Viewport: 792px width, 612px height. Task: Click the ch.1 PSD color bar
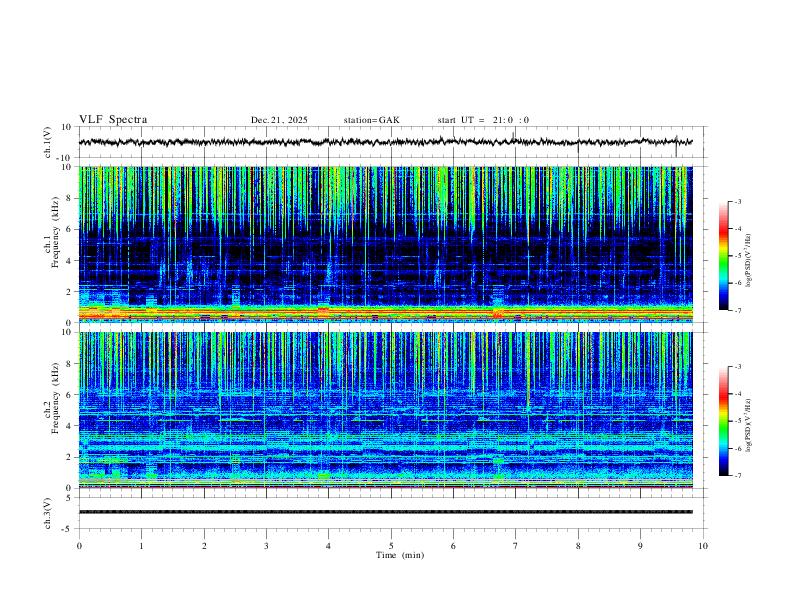[724, 256]
